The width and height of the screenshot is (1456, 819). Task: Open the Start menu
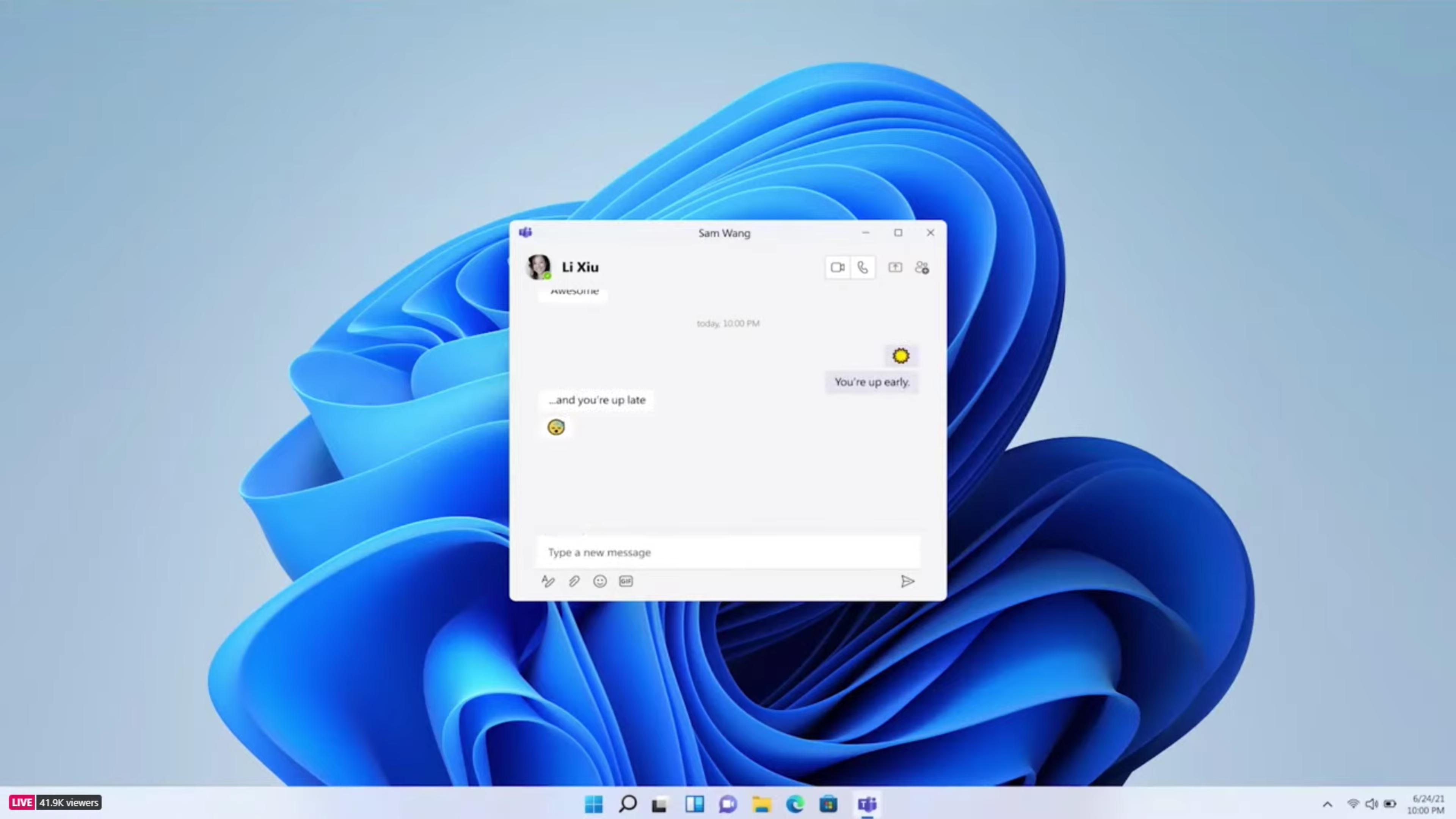point(594,804)
